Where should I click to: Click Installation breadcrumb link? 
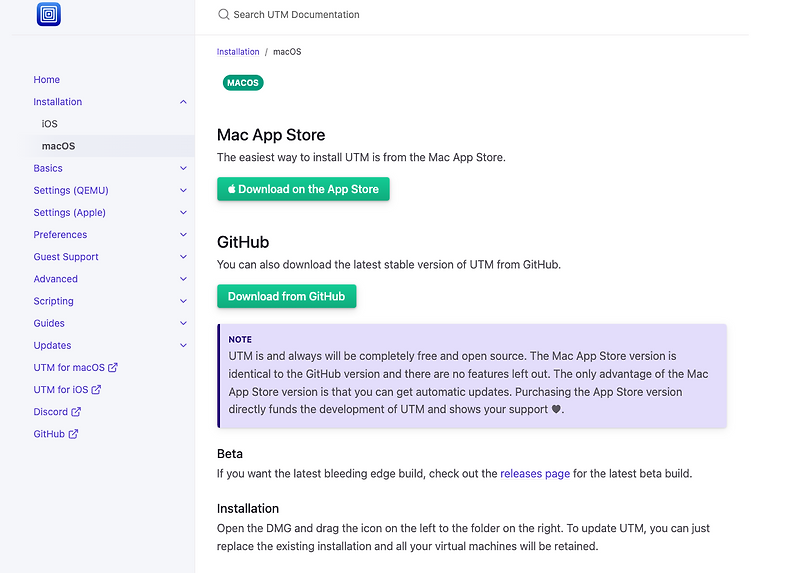238,52
